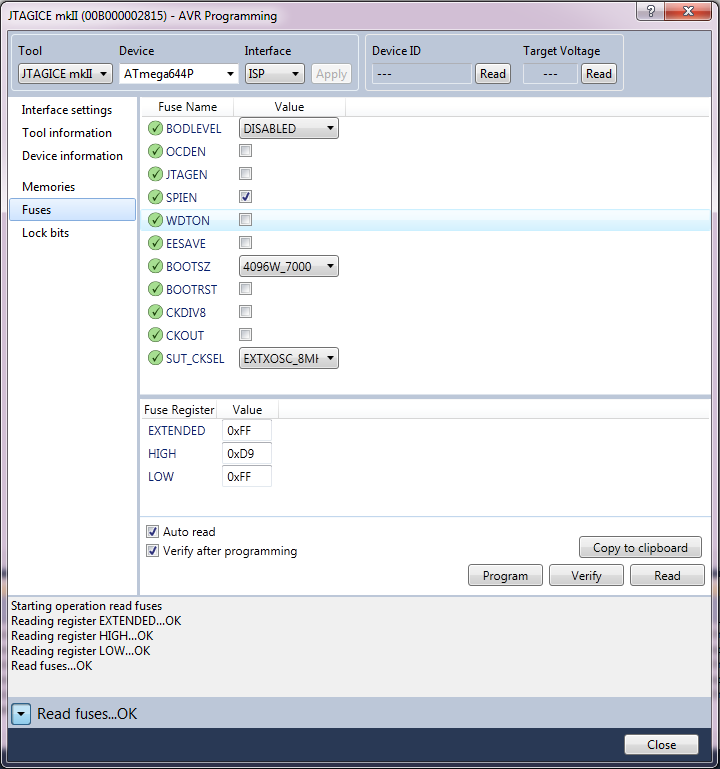
Task: Open the help question mark button
Action: [x=651, y=11]
